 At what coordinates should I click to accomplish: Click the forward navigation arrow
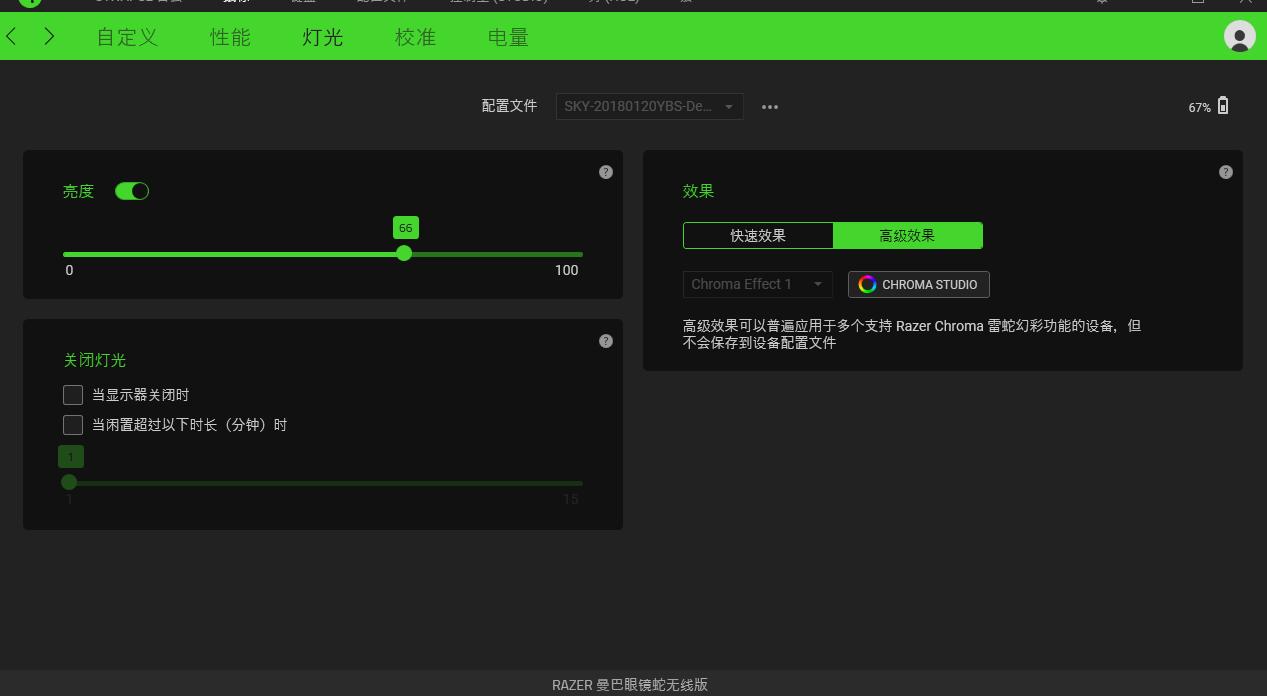48,36
